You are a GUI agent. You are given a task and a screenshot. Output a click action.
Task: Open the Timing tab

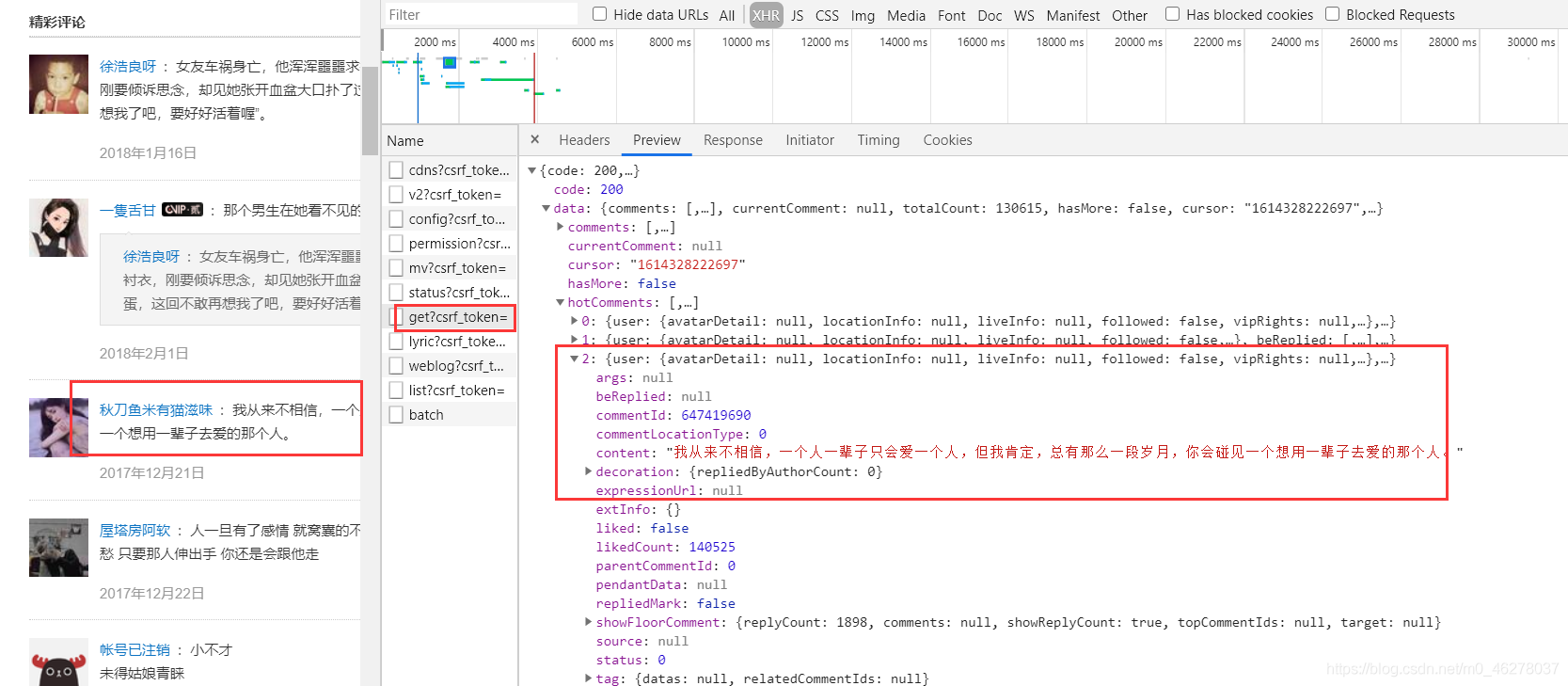pyautogui.click(x=879, y=140)
